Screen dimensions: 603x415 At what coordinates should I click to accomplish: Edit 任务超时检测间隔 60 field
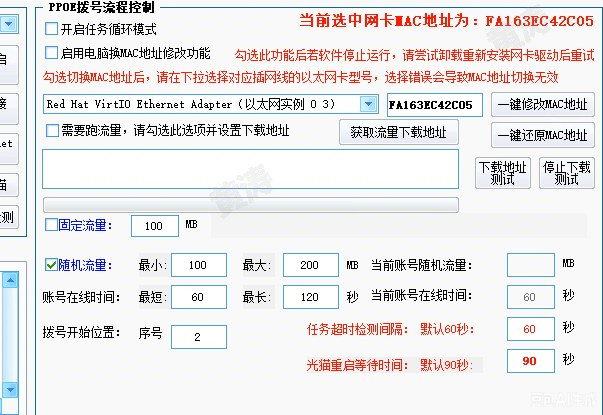click(x=531, y=329)
